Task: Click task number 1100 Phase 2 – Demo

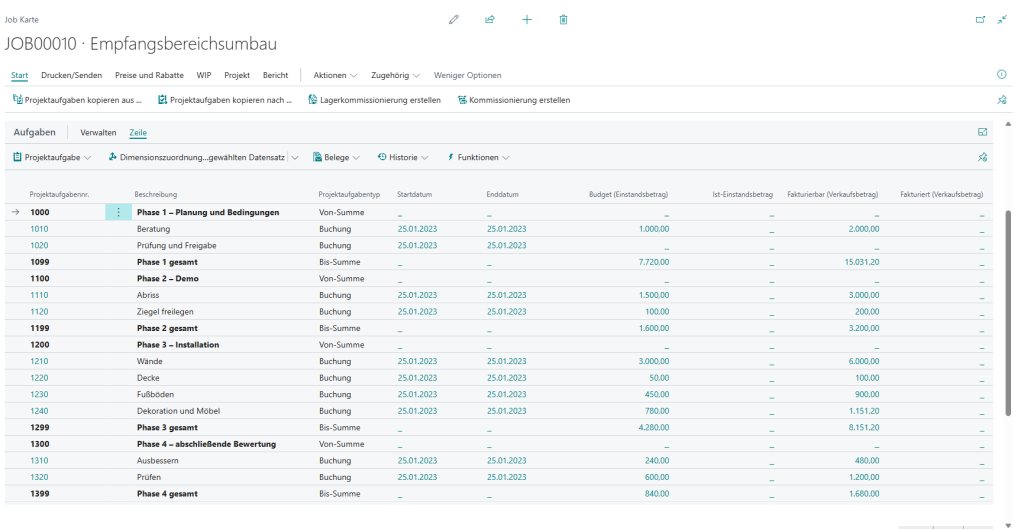Action: click(x=39, y=279)
